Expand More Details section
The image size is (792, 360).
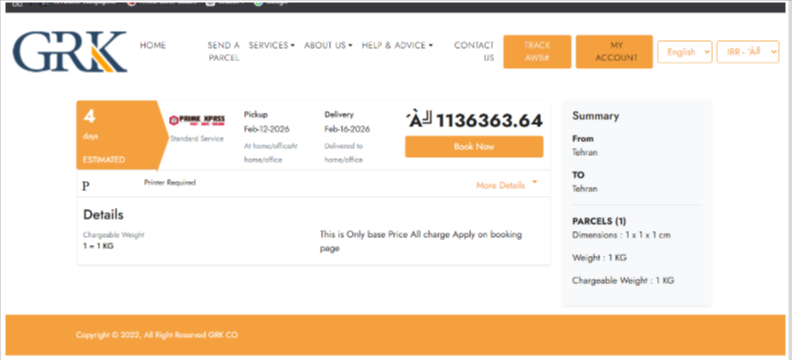click(507, 185)
